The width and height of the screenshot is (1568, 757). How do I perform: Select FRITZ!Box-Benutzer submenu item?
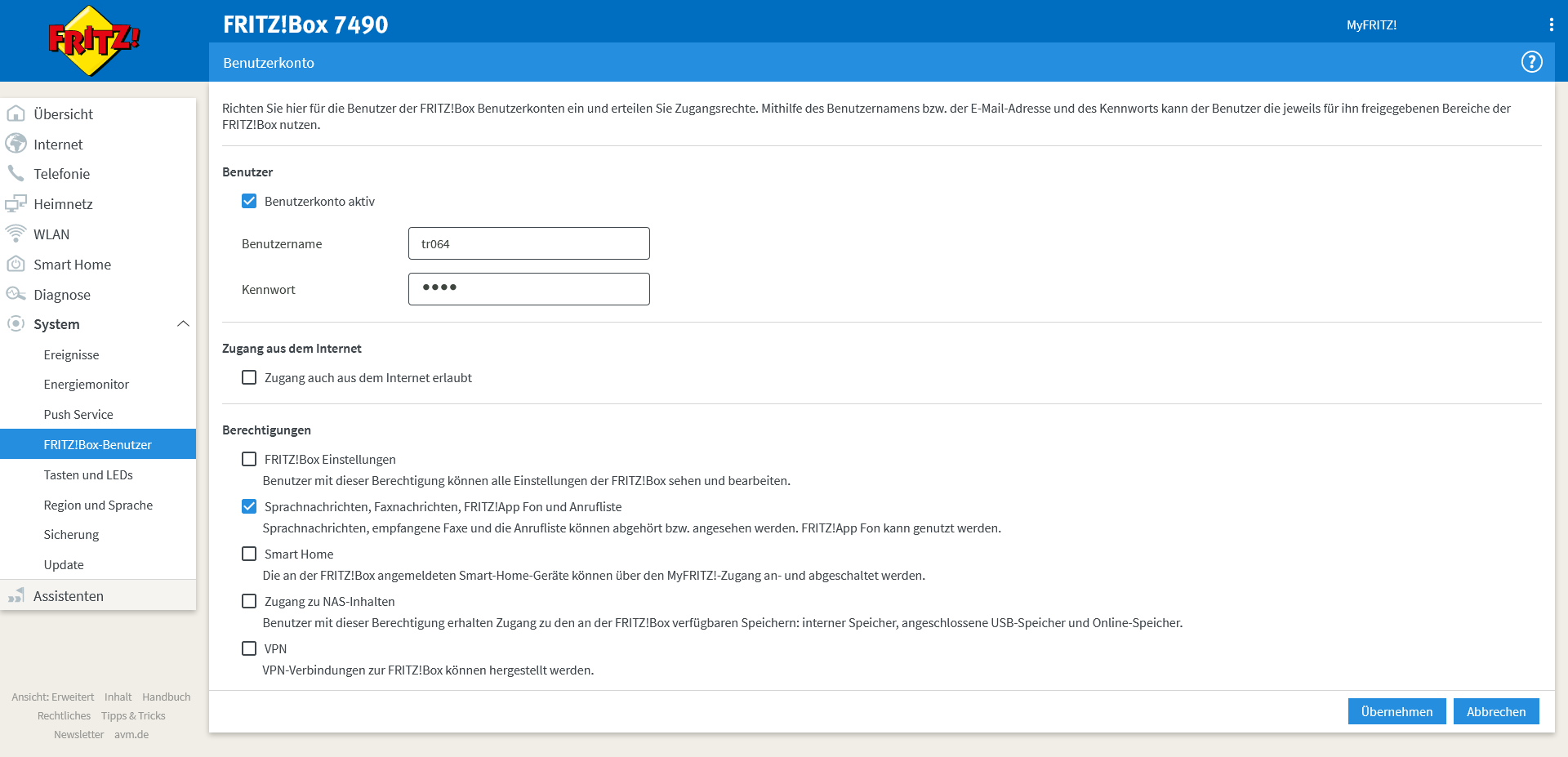(98, 444)
